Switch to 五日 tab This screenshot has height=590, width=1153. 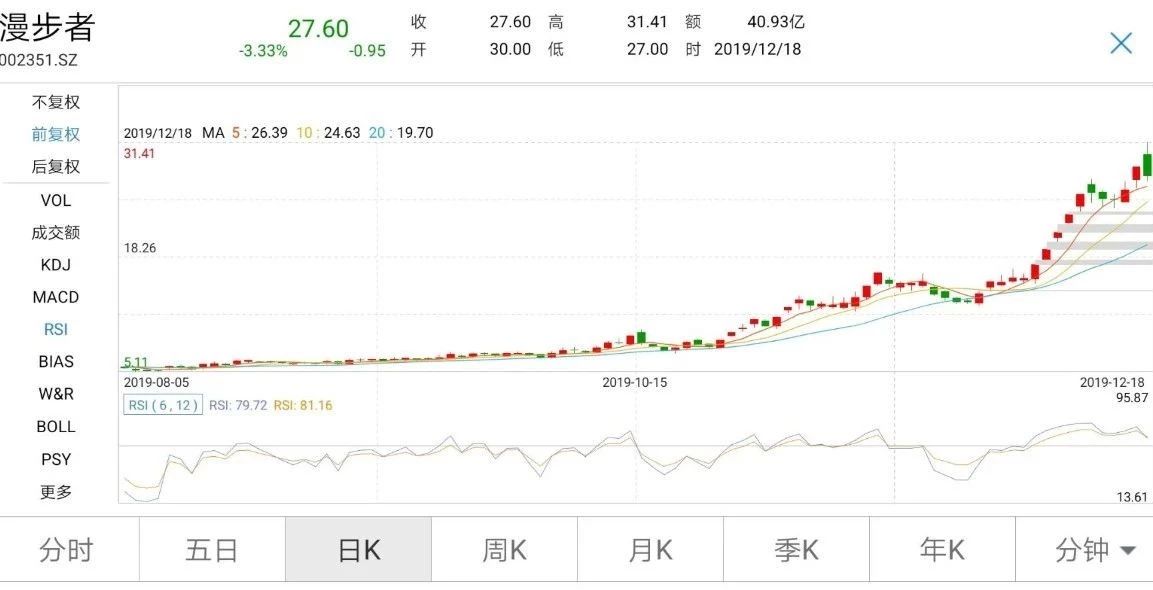coord(212,550)
